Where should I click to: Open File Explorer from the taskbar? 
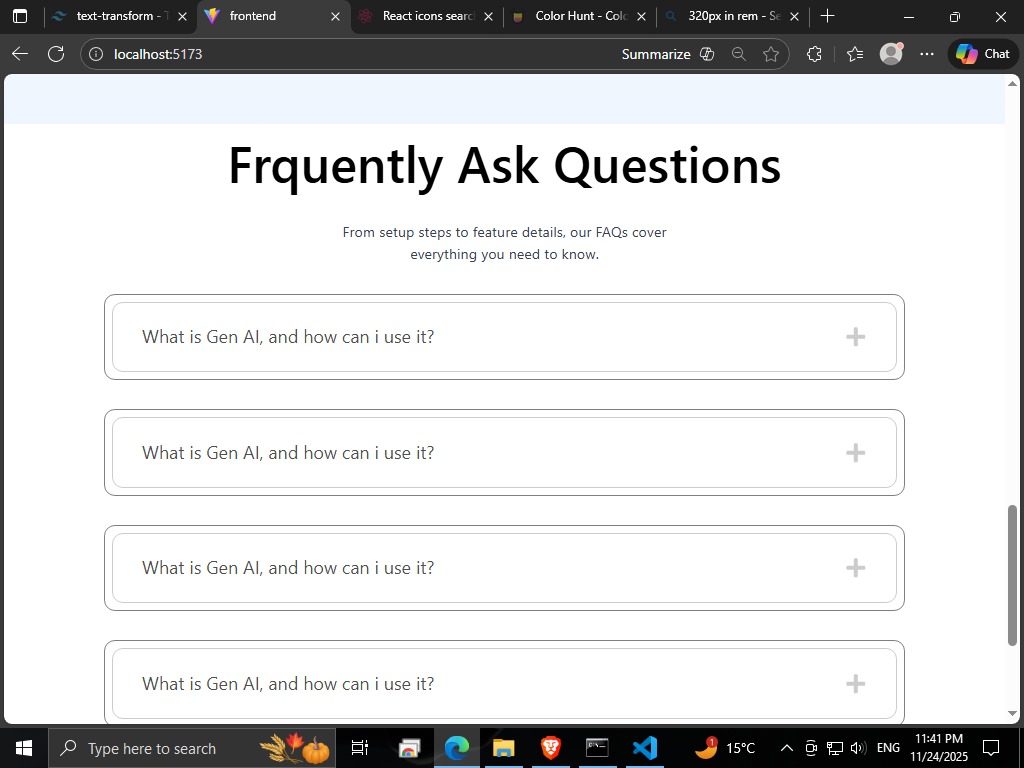pyautogui.click(x=503, y=747)
